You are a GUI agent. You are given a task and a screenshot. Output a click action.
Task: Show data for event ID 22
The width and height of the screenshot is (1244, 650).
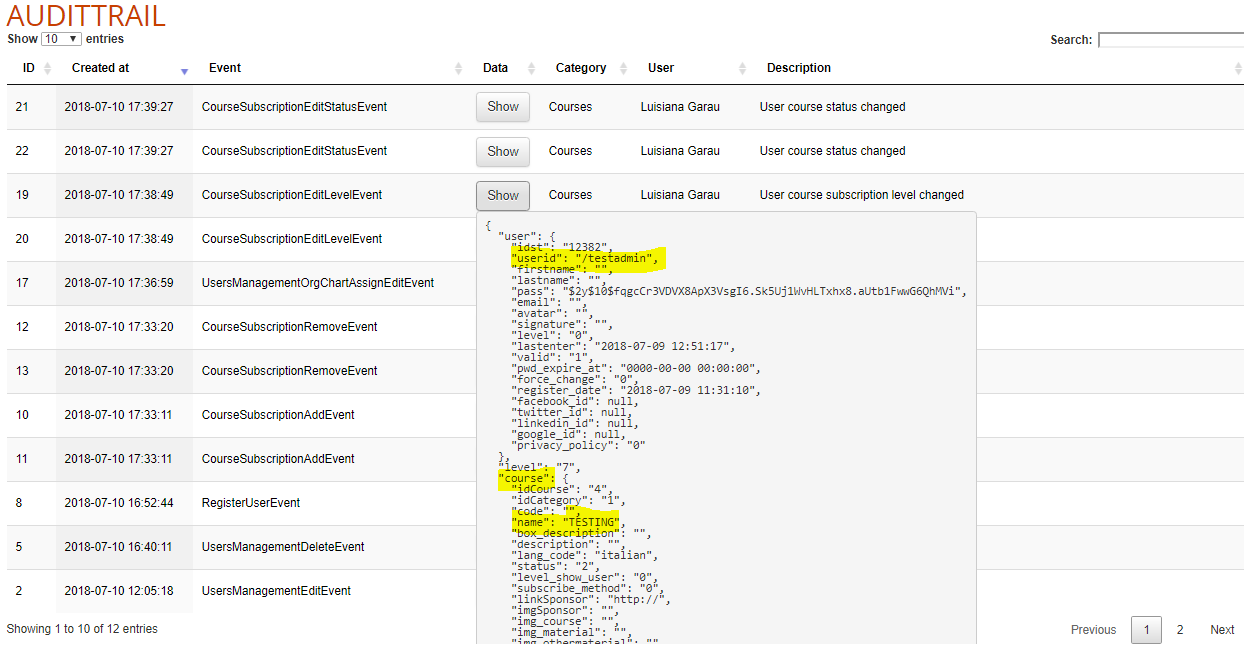click(x=503, y=151)
